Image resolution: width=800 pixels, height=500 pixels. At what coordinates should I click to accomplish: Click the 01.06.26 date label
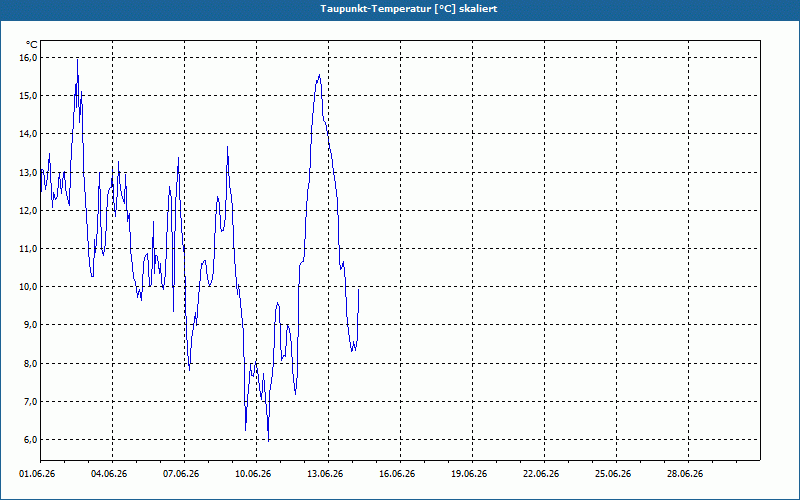pos(37,474)
